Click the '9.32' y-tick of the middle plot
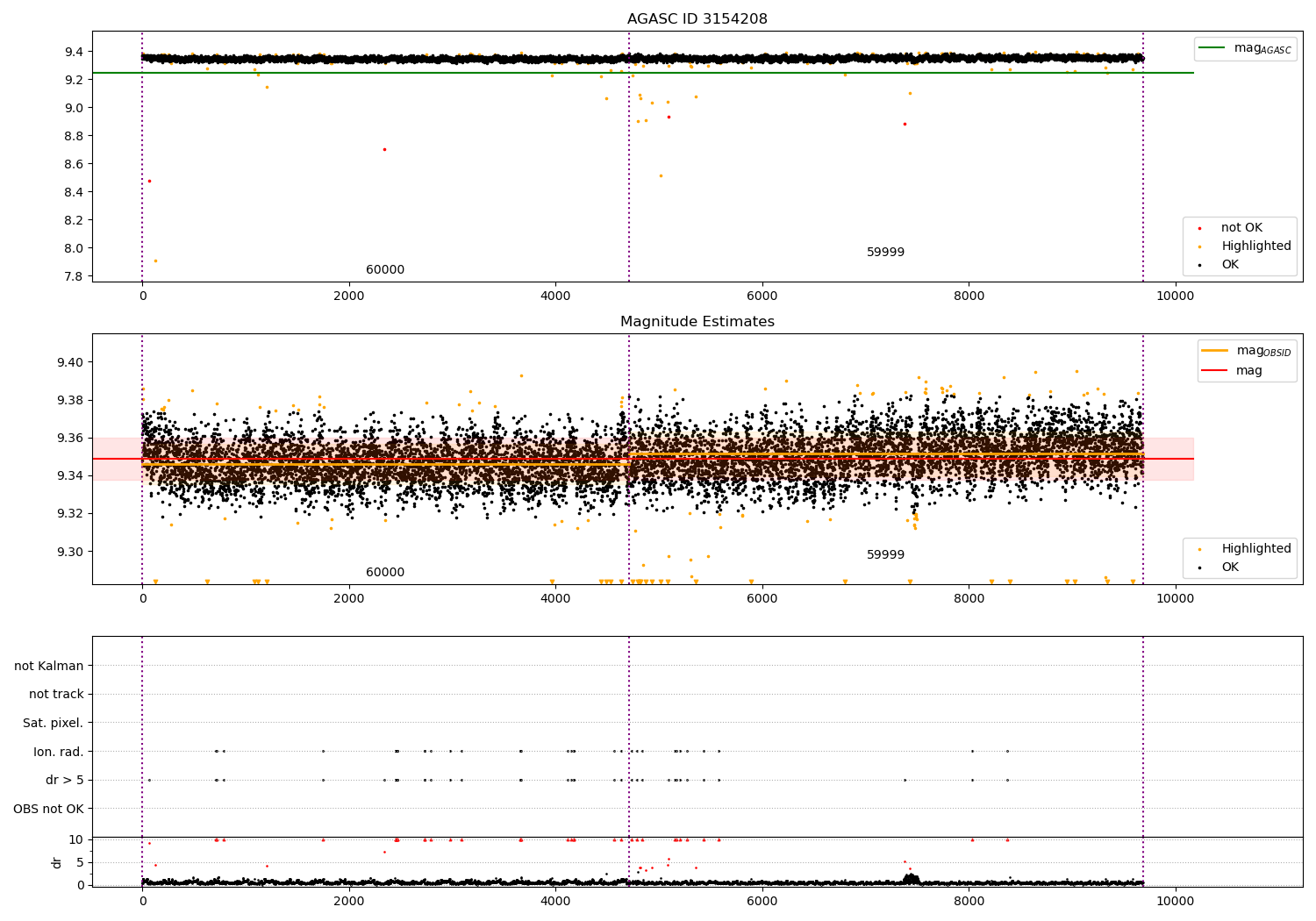Viewport: 1316px width, 921px height. [70, 514]
